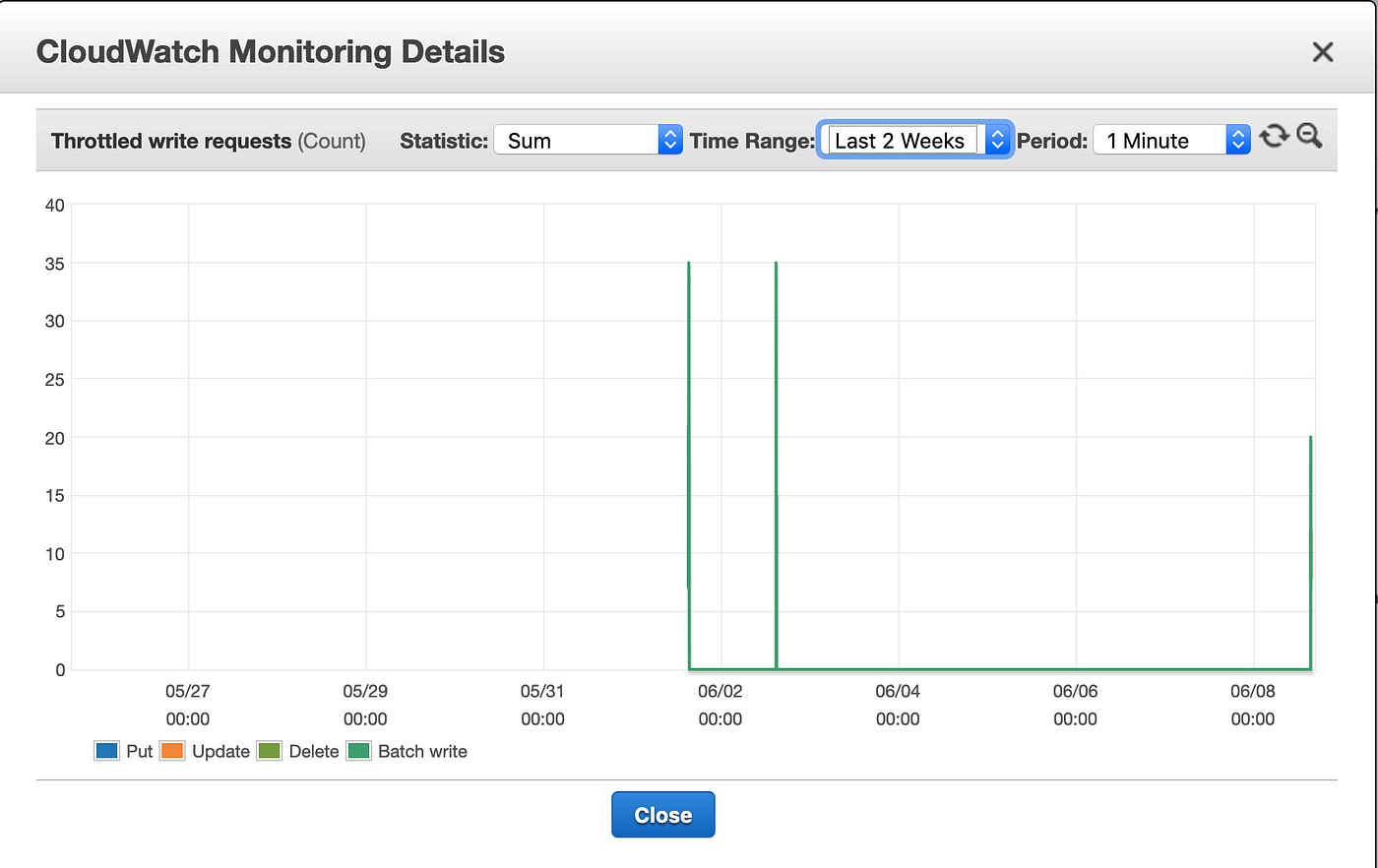Click the Delete legend green swatch

tap(269, 751)
